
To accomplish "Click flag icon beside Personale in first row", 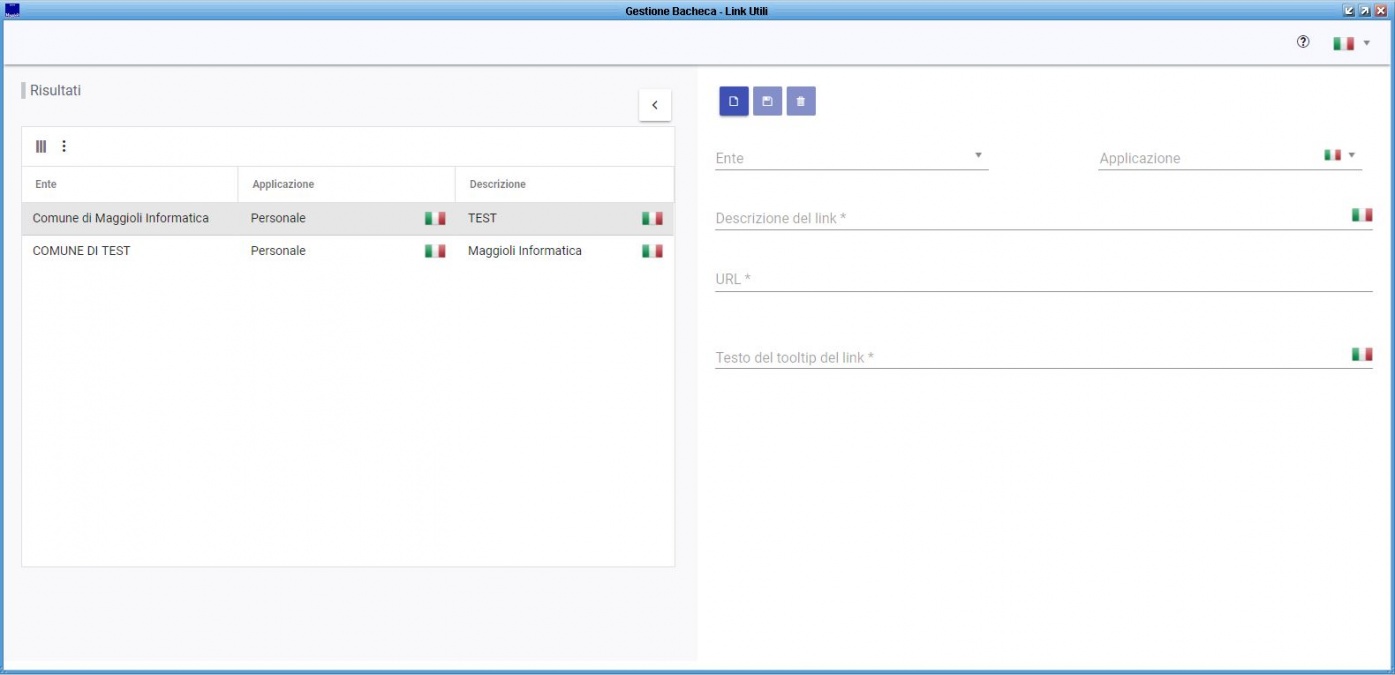I will (x=435, y=218).
